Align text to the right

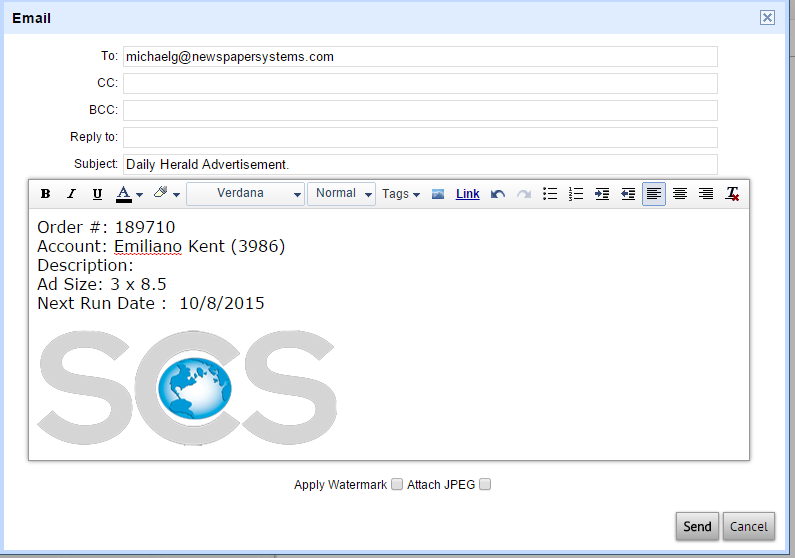point(706,194)
